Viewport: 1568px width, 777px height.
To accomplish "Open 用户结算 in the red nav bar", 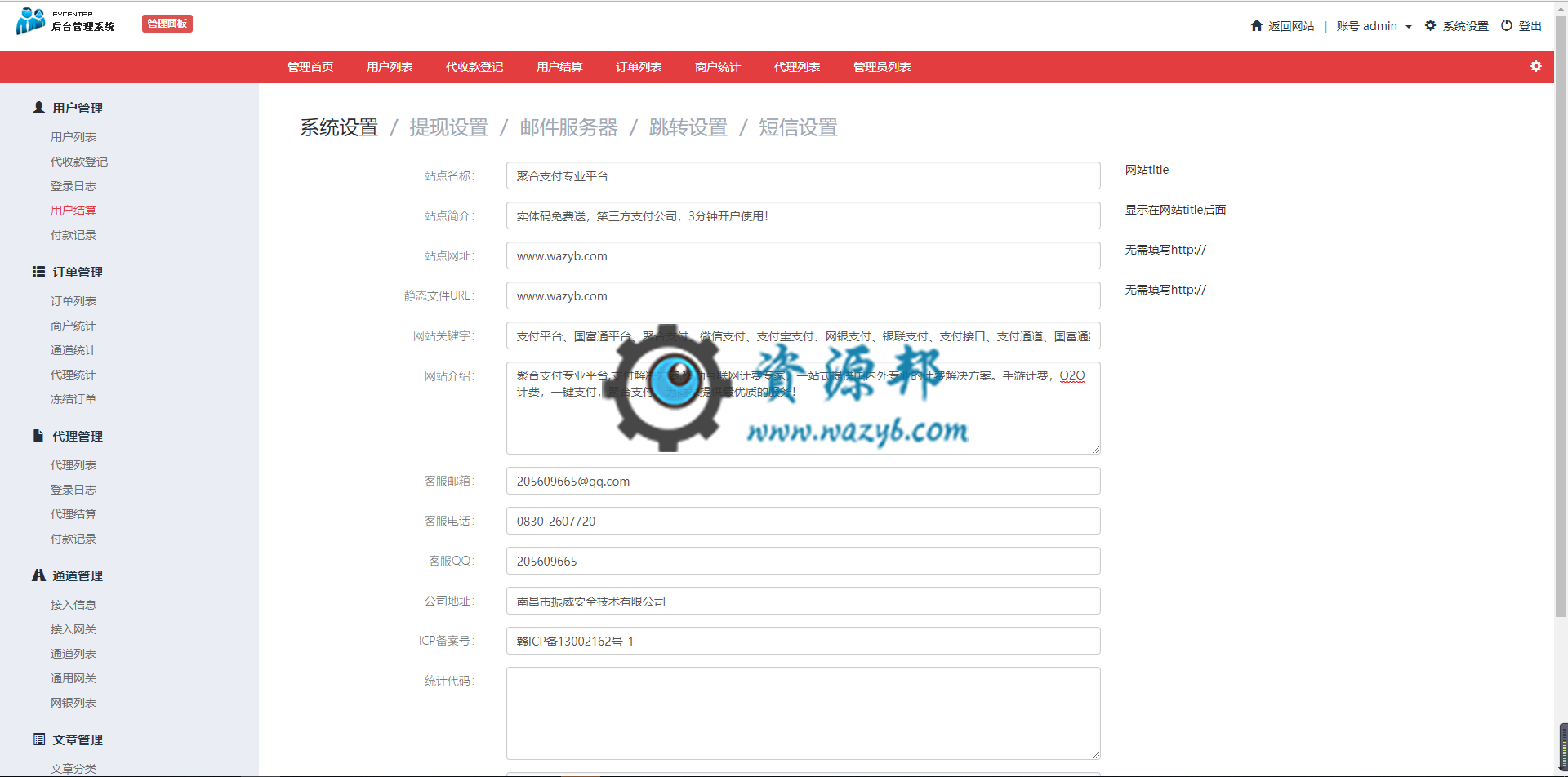I will (559, 67).
